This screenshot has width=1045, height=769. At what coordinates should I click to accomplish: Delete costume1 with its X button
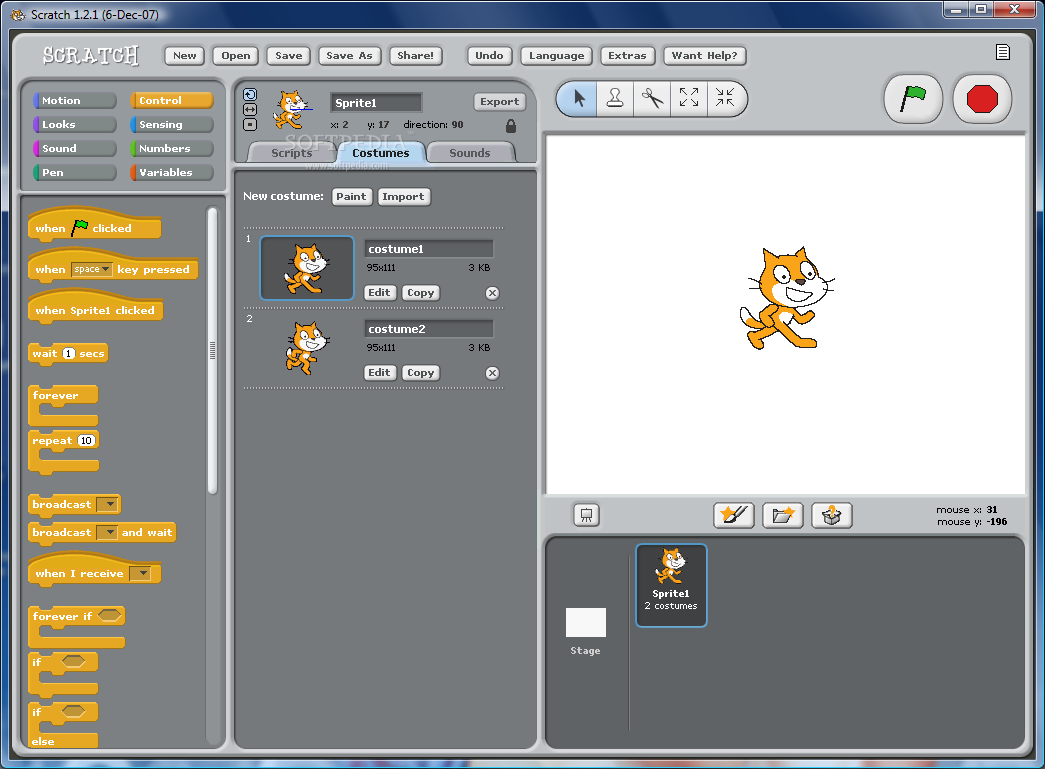[492, 293]
